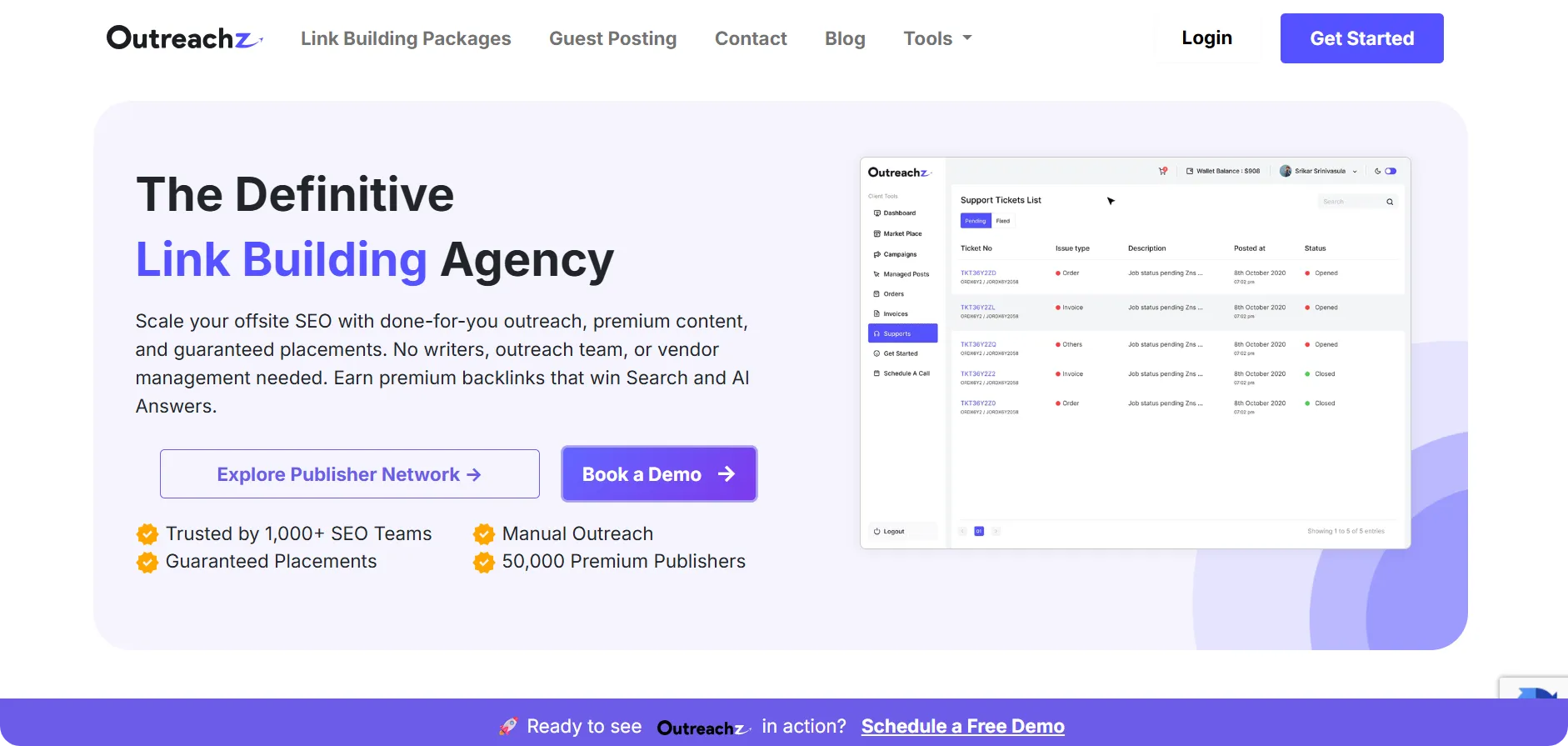Select the Pending tab in Support Tickets List
The image size is (1568, 746).
click(976, 221)
